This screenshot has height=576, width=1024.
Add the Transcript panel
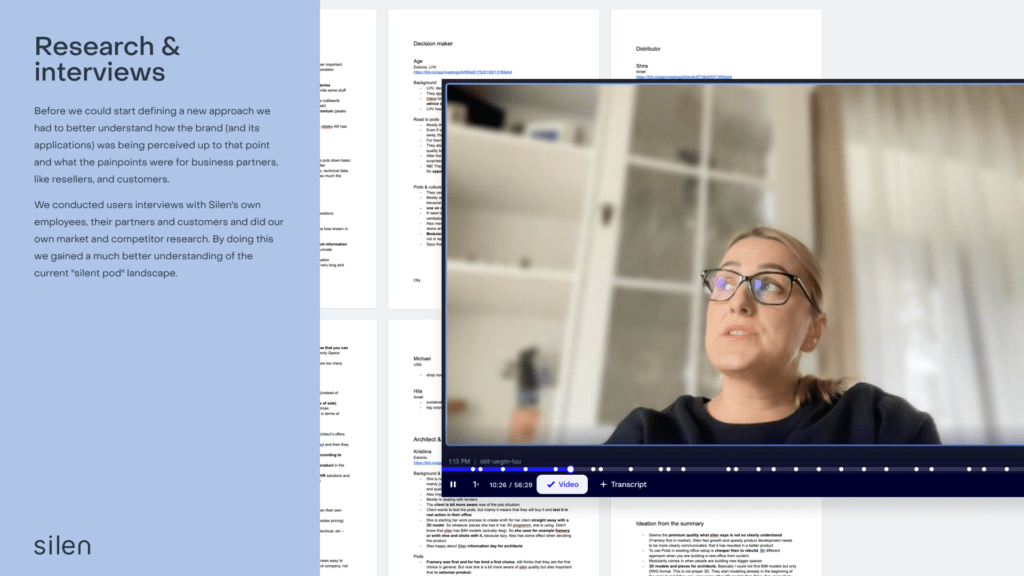point(622,485)
